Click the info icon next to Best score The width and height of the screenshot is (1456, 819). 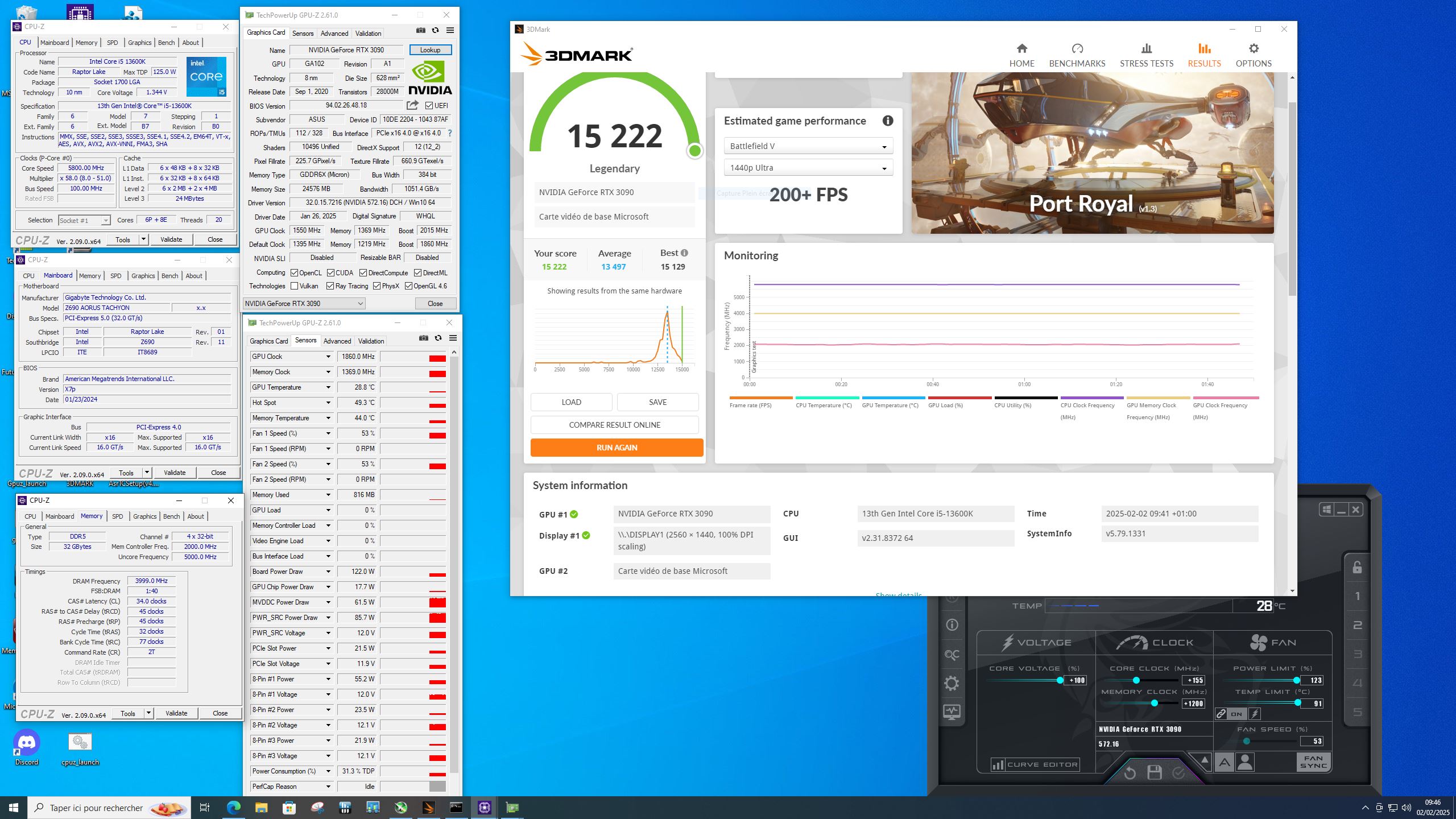pos(684,253)
